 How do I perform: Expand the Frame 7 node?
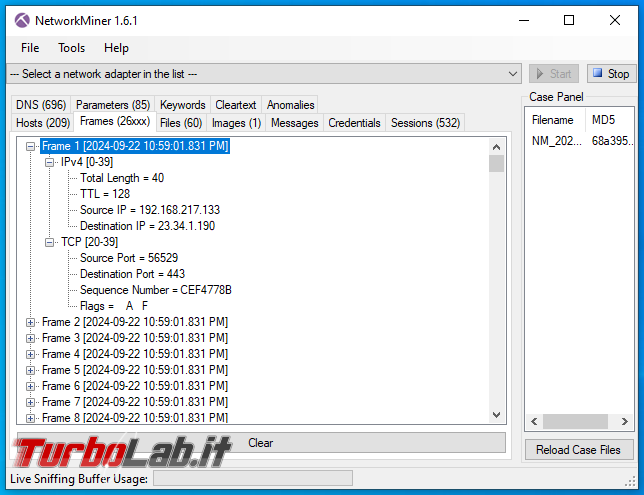pos(30,403)
